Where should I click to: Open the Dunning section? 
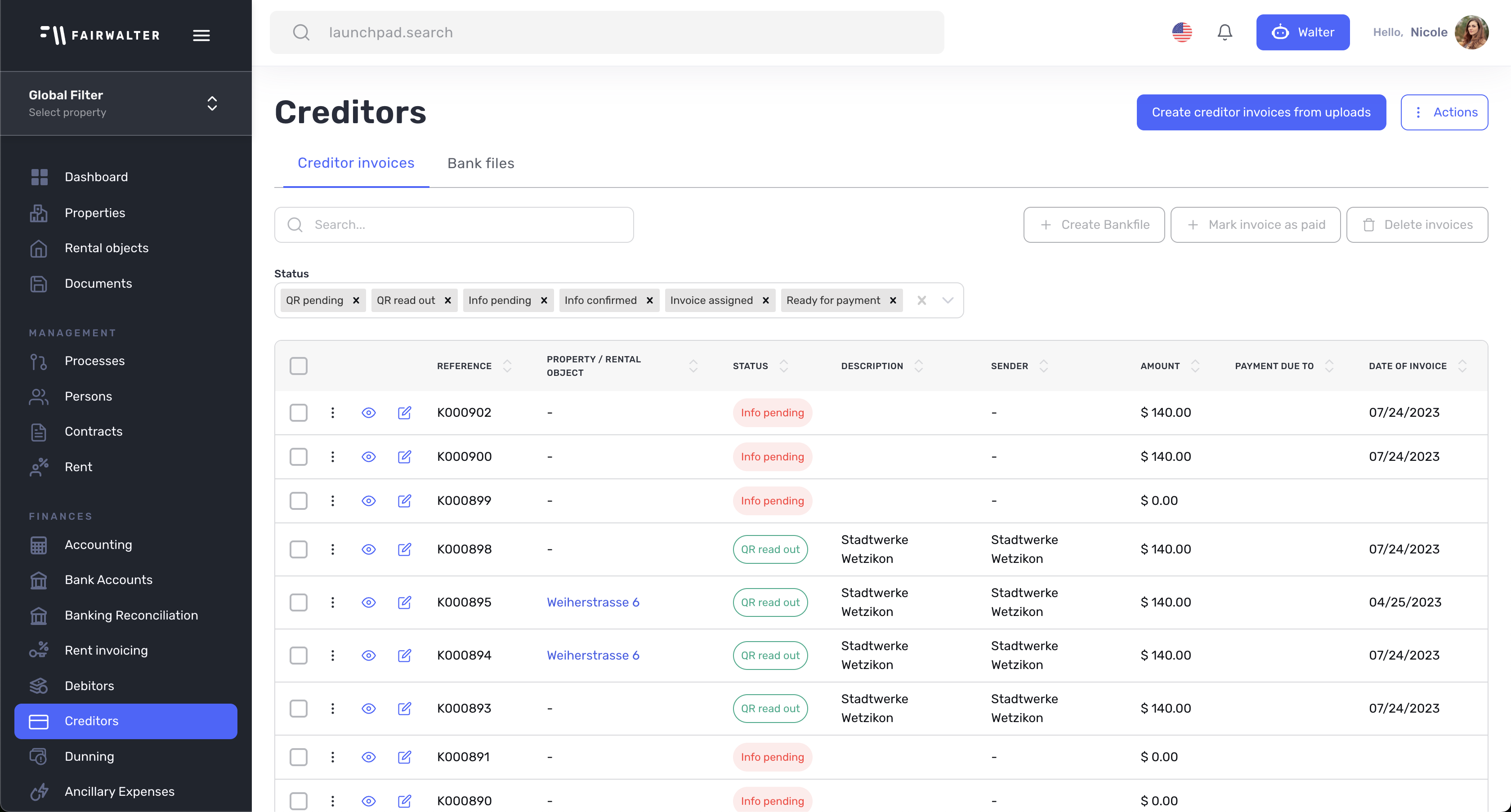89,756
